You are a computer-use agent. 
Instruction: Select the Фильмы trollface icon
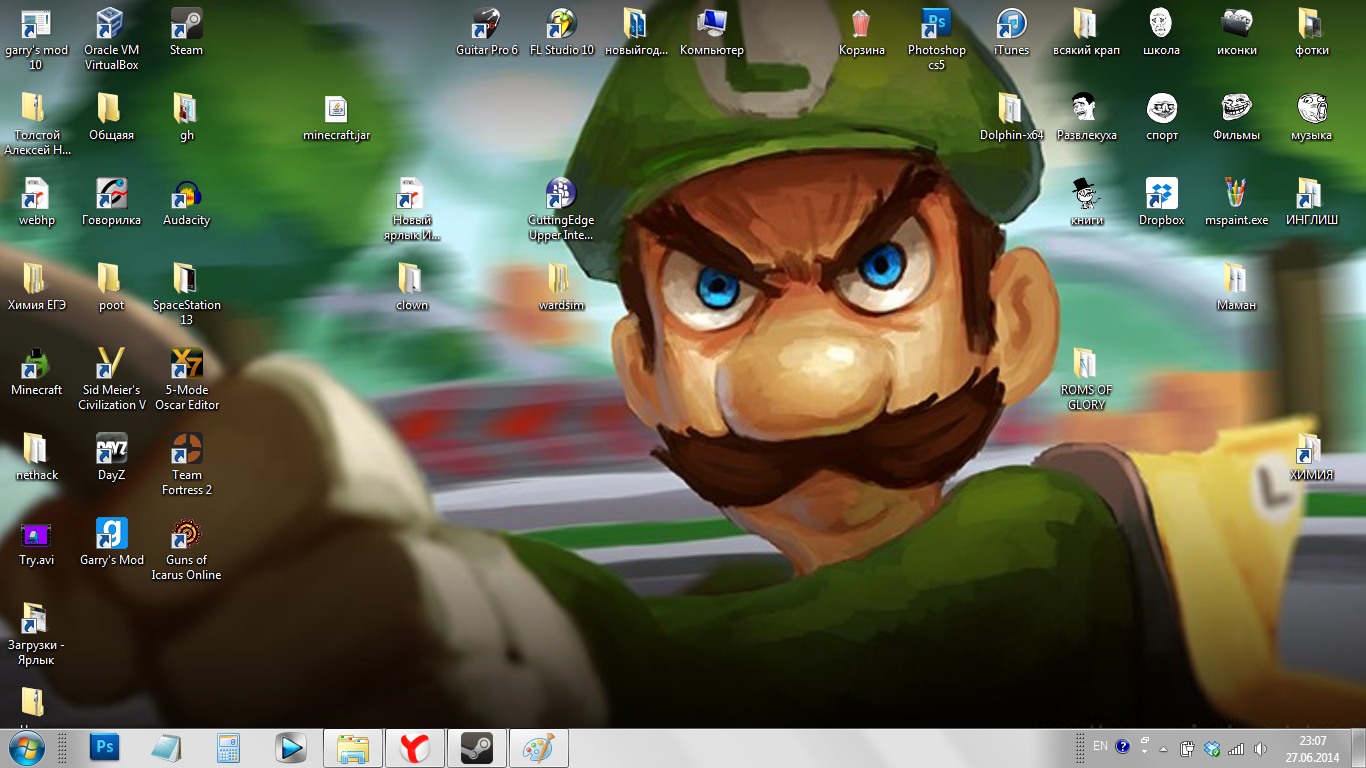(x=1236, y=117)
